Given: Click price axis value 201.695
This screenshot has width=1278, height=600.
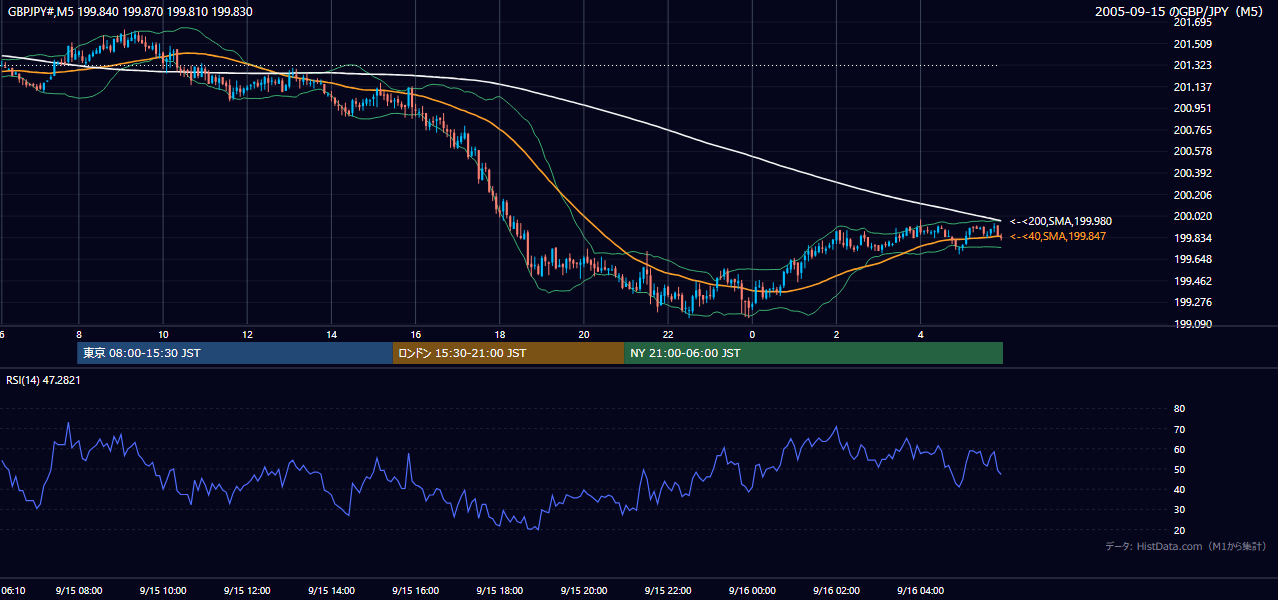Looking at the screenshot, I should coord(1191,22).
